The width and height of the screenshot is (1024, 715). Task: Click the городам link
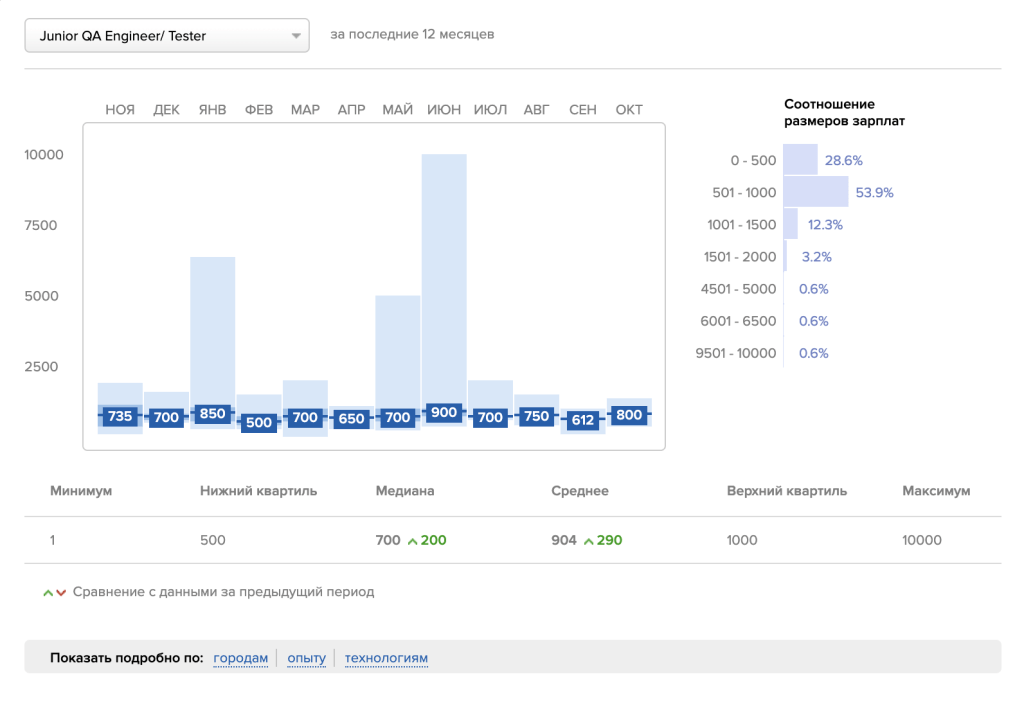(x=241, y=658)
